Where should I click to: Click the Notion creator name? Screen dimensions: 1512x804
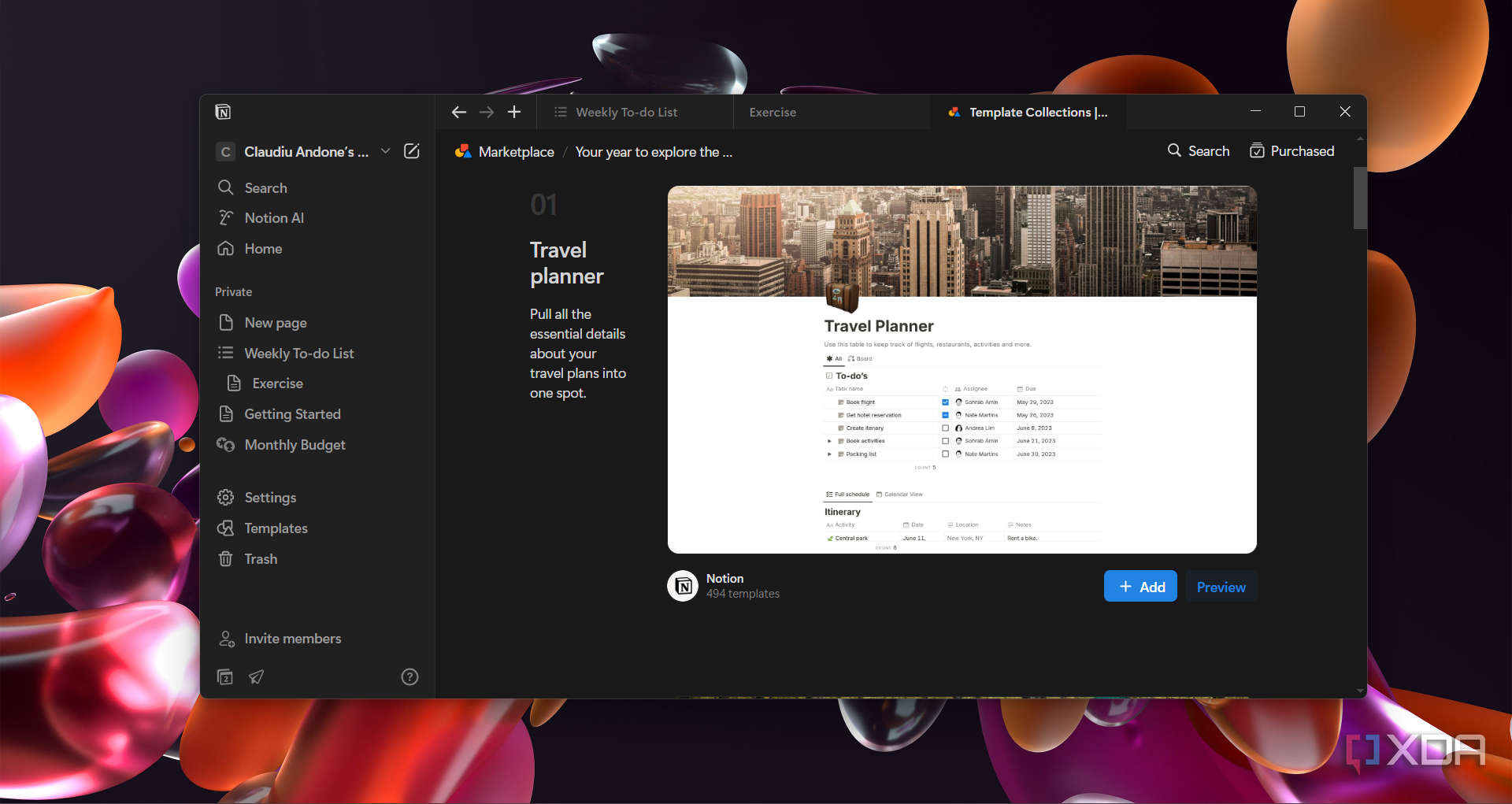tap(724, 579)
